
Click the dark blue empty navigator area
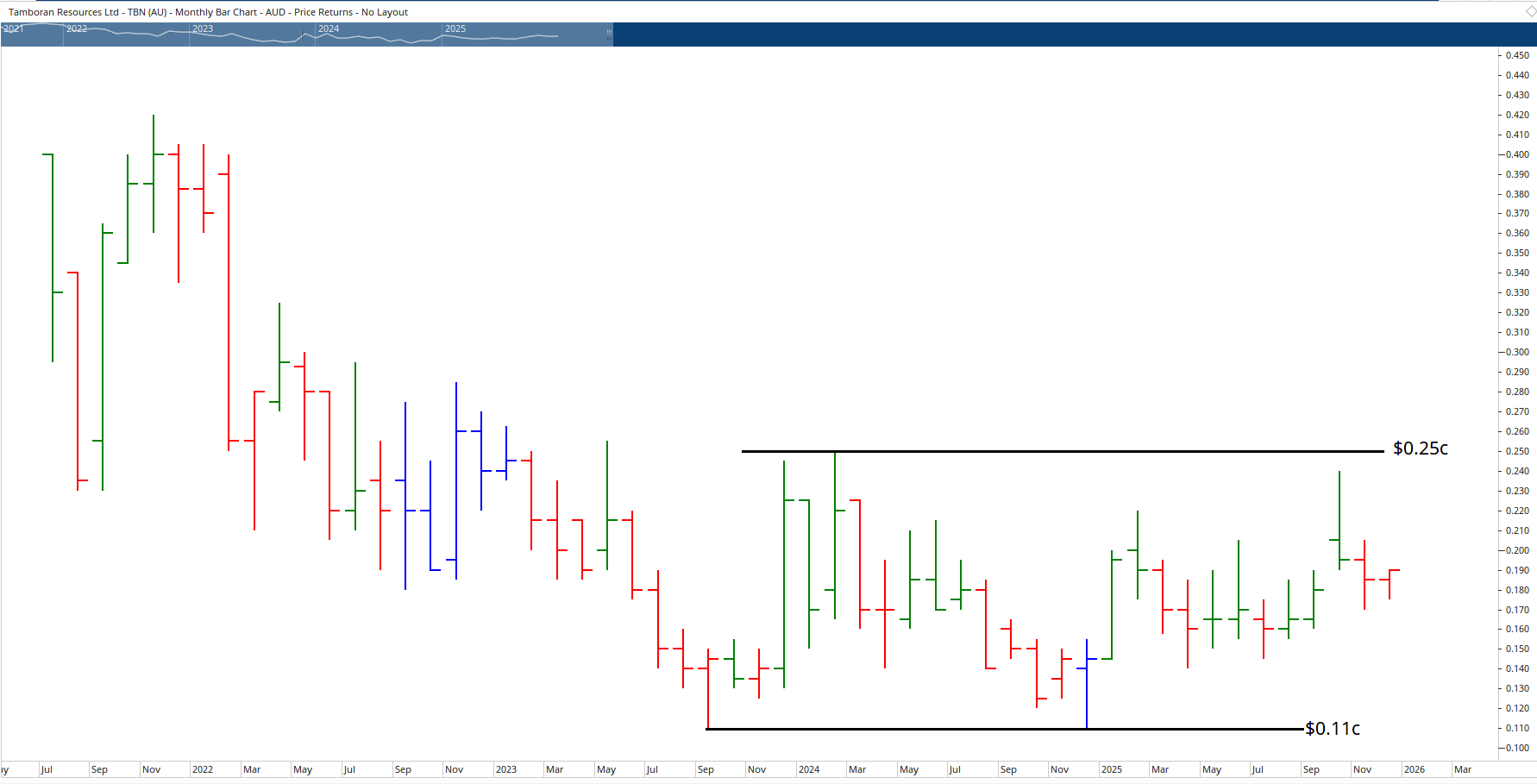(1035, 34)
